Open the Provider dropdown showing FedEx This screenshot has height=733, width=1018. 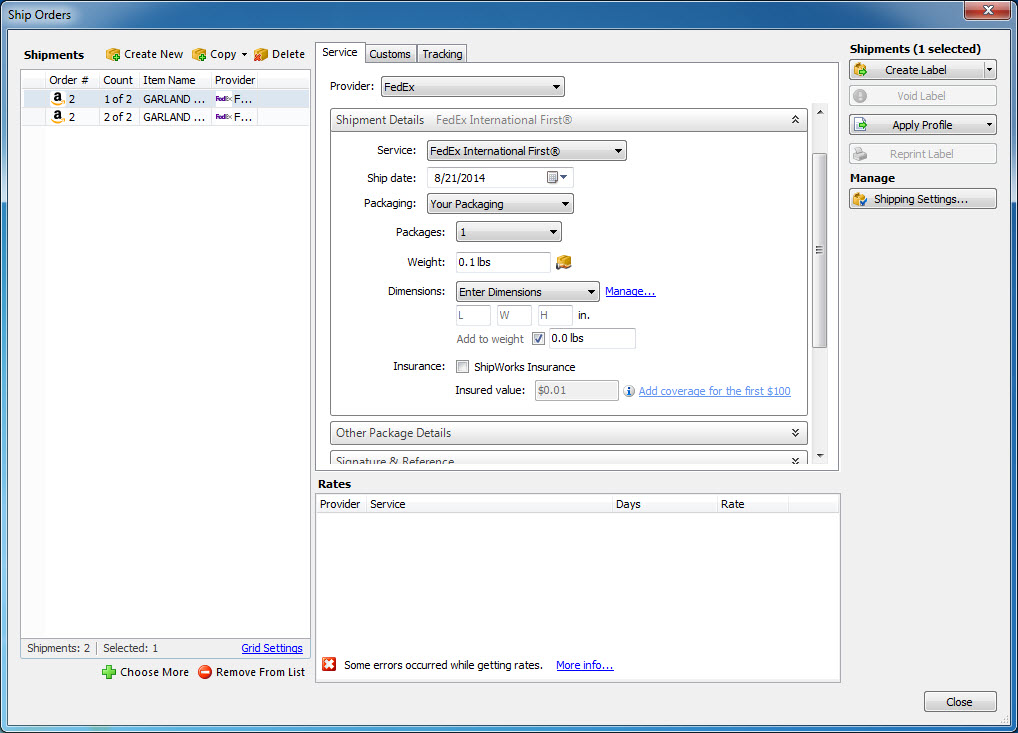(x=472, y=87)
